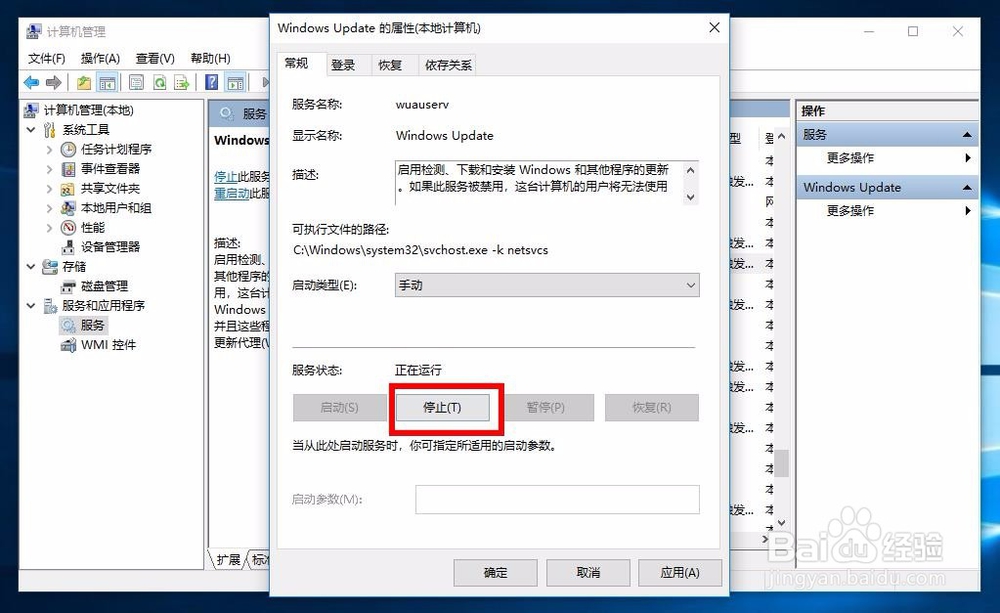The image size is (1000, 613).
Task: Open the 查看(V) menu
Action: [x=155, y=59]
